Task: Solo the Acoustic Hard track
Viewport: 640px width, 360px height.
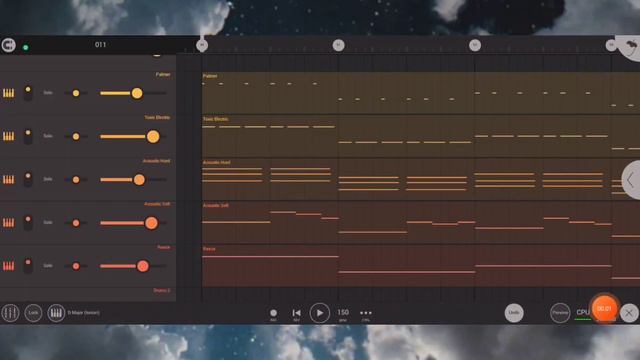Action: click(48, 179)
